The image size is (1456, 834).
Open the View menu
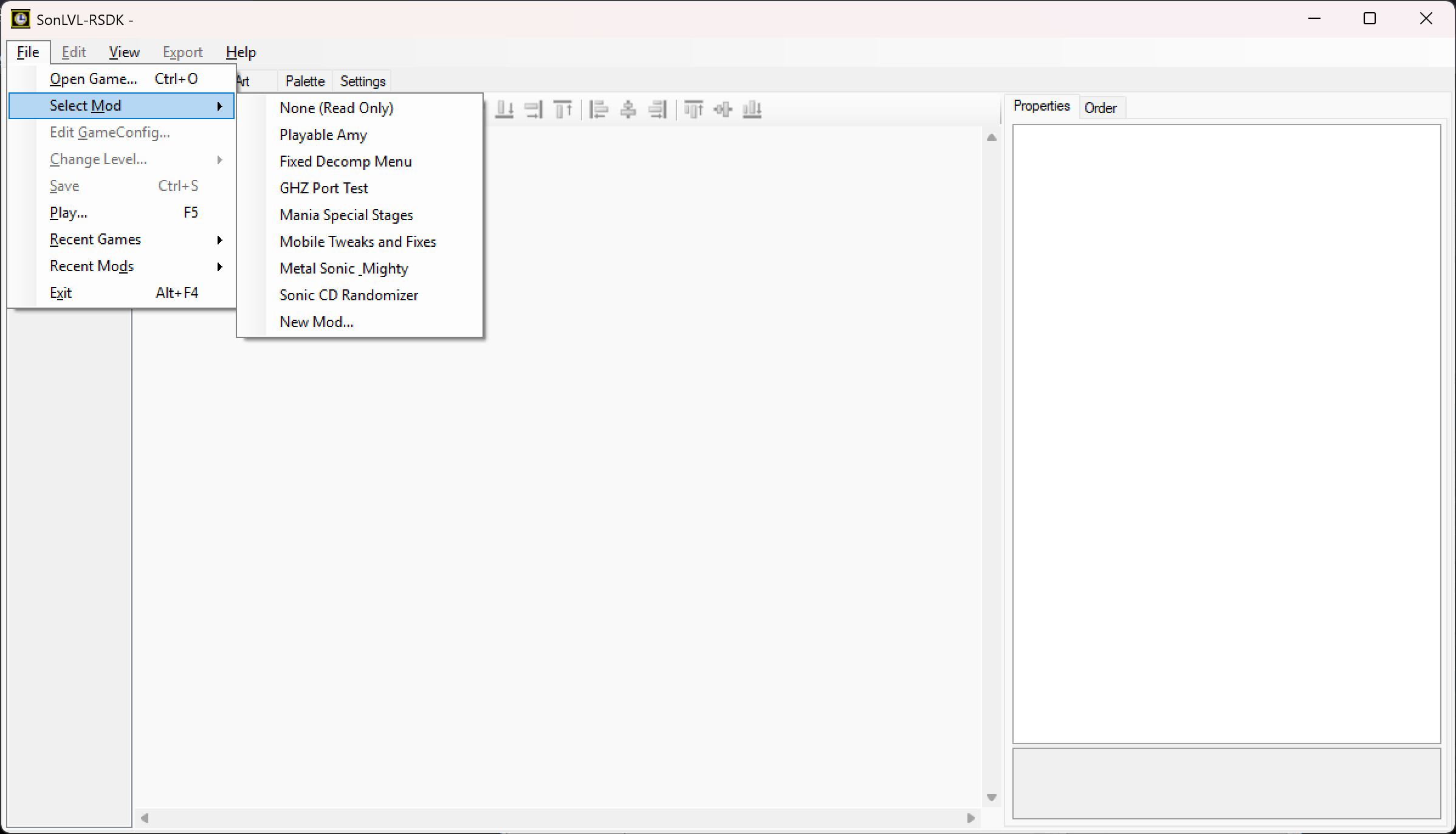[124, 52]
